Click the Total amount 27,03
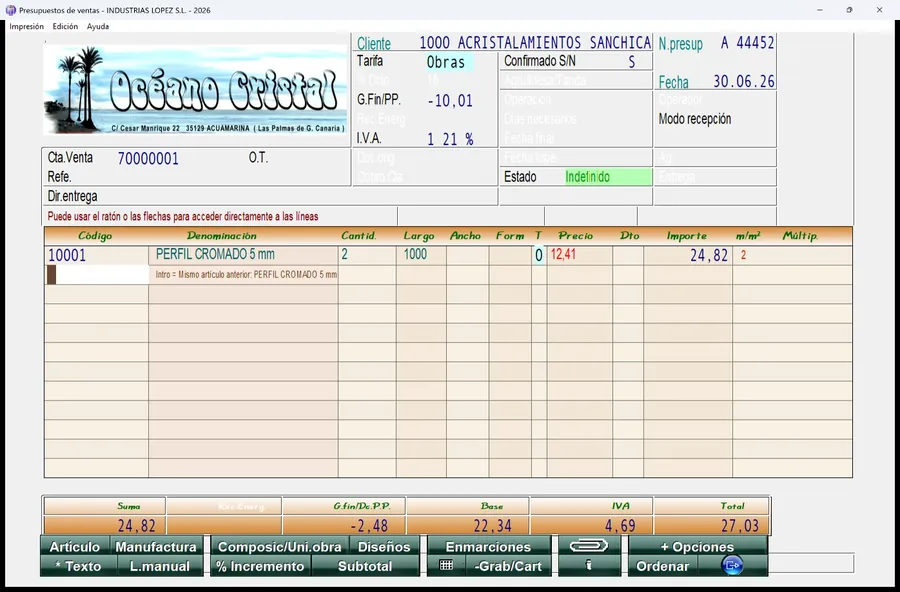 [740, 525]
